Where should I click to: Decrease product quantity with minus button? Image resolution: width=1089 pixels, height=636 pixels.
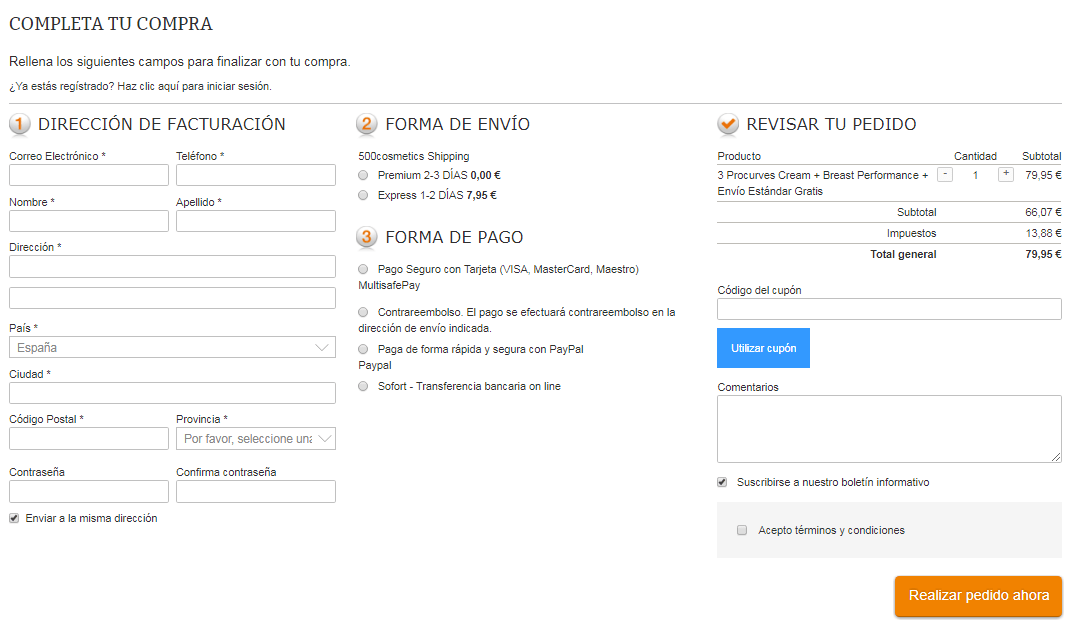945,175
